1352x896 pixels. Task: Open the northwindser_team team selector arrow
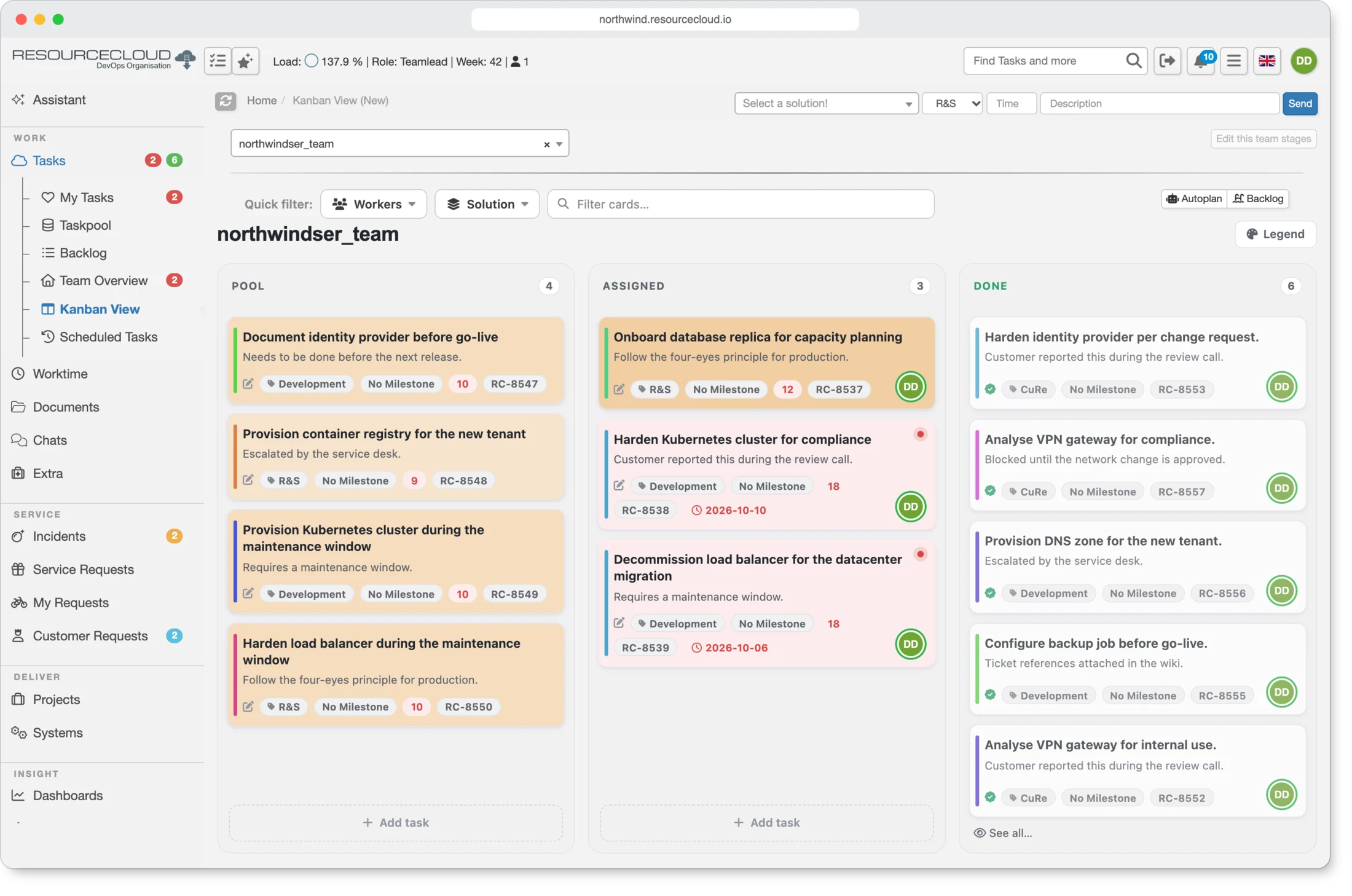tap(559, 144)
